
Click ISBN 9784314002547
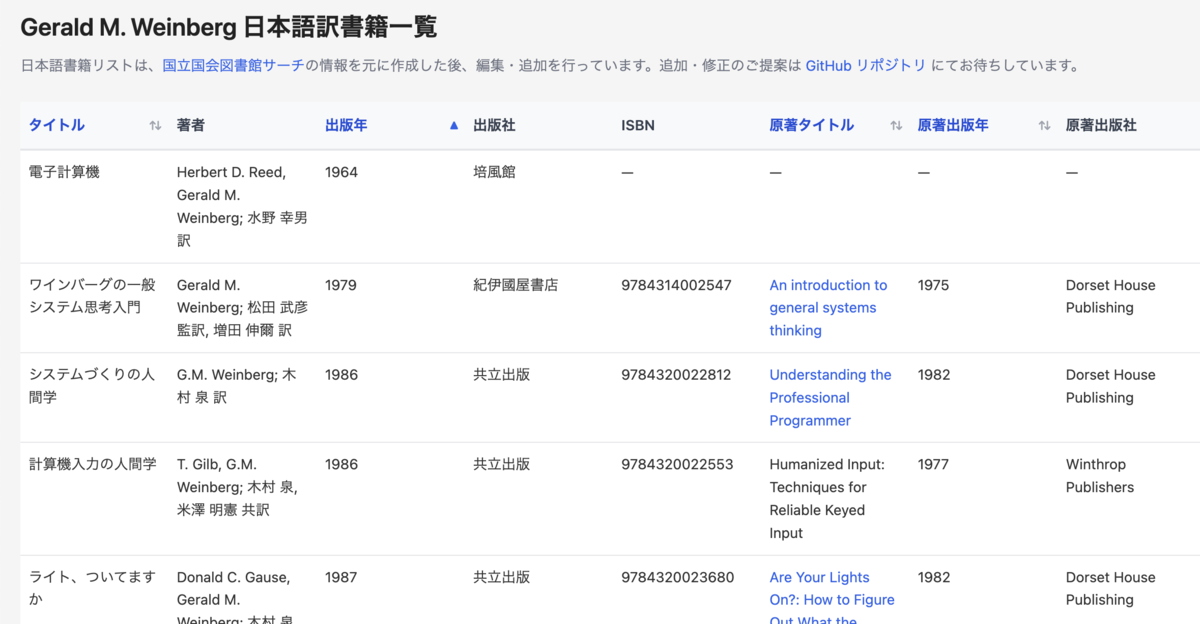tap(676, 285)
